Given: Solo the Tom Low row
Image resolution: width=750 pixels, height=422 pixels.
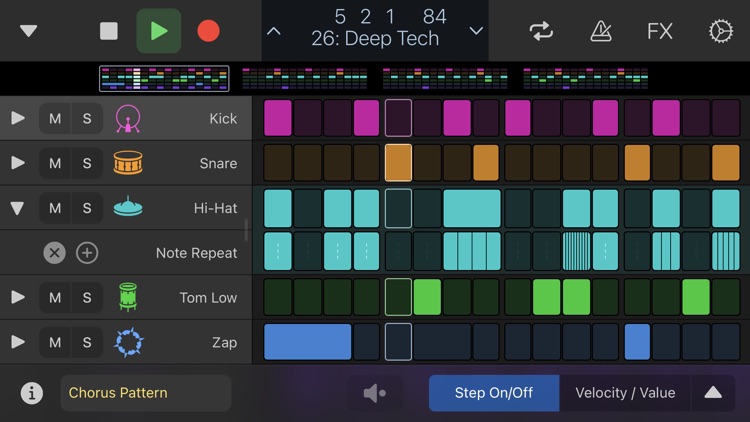Looking at the screenshot, I should coord(87,298).
